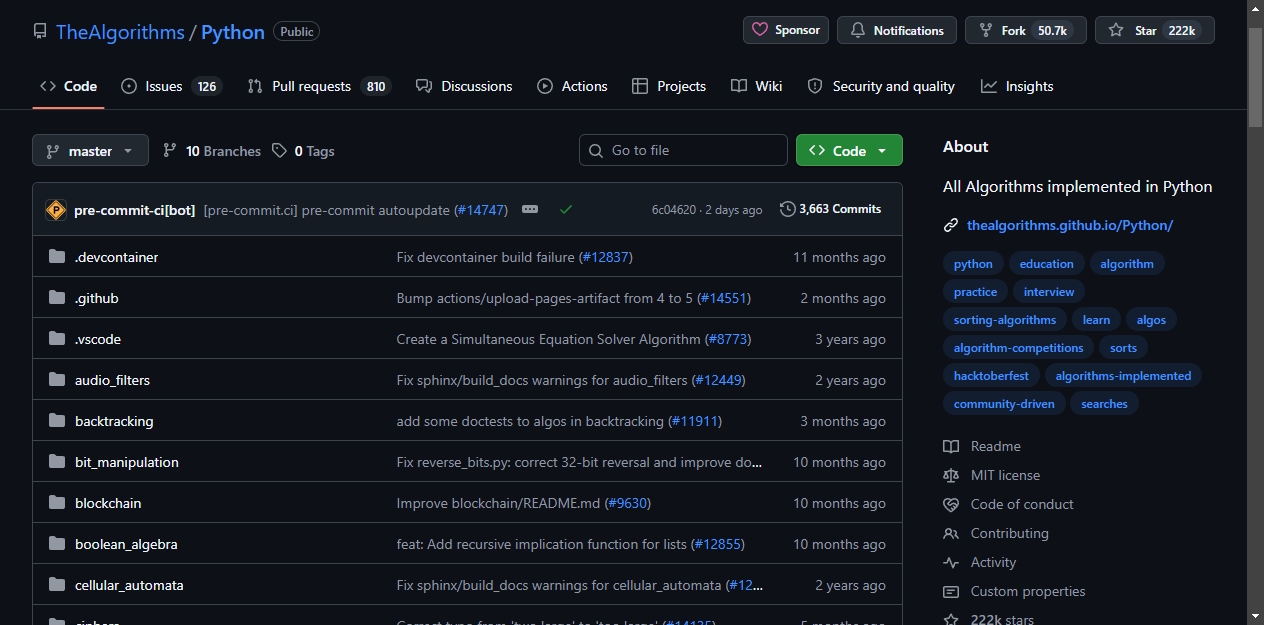Viewport: 1264px width, 625px height.
Task: Focus the Go to file search field
Action: tap(683, 150)
